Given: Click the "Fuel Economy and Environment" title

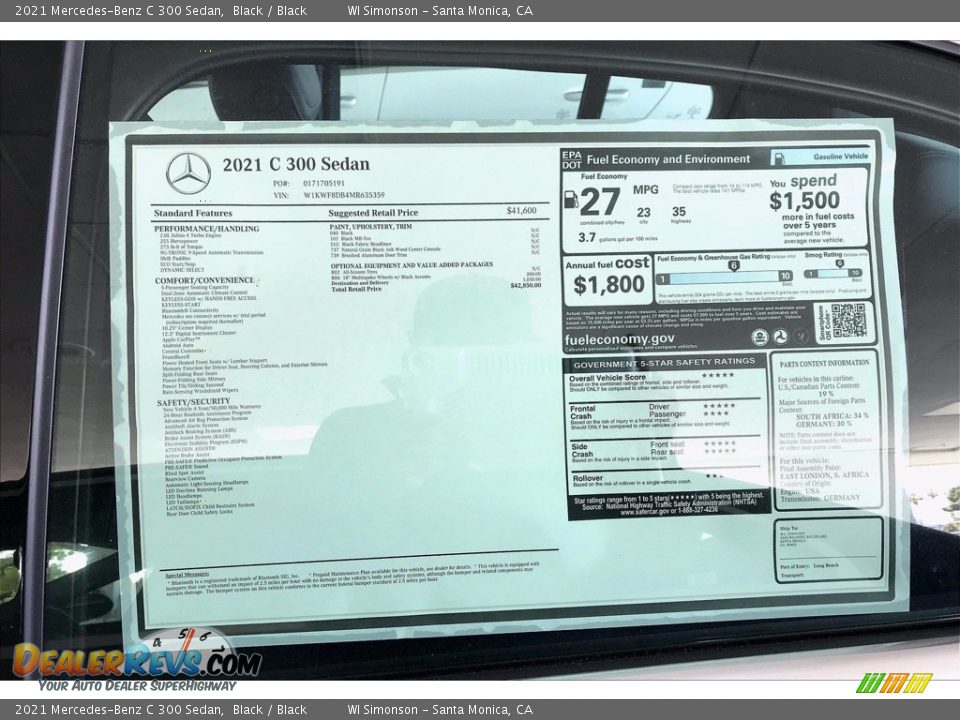Looking at the screenshot, I should click(668, 159).
